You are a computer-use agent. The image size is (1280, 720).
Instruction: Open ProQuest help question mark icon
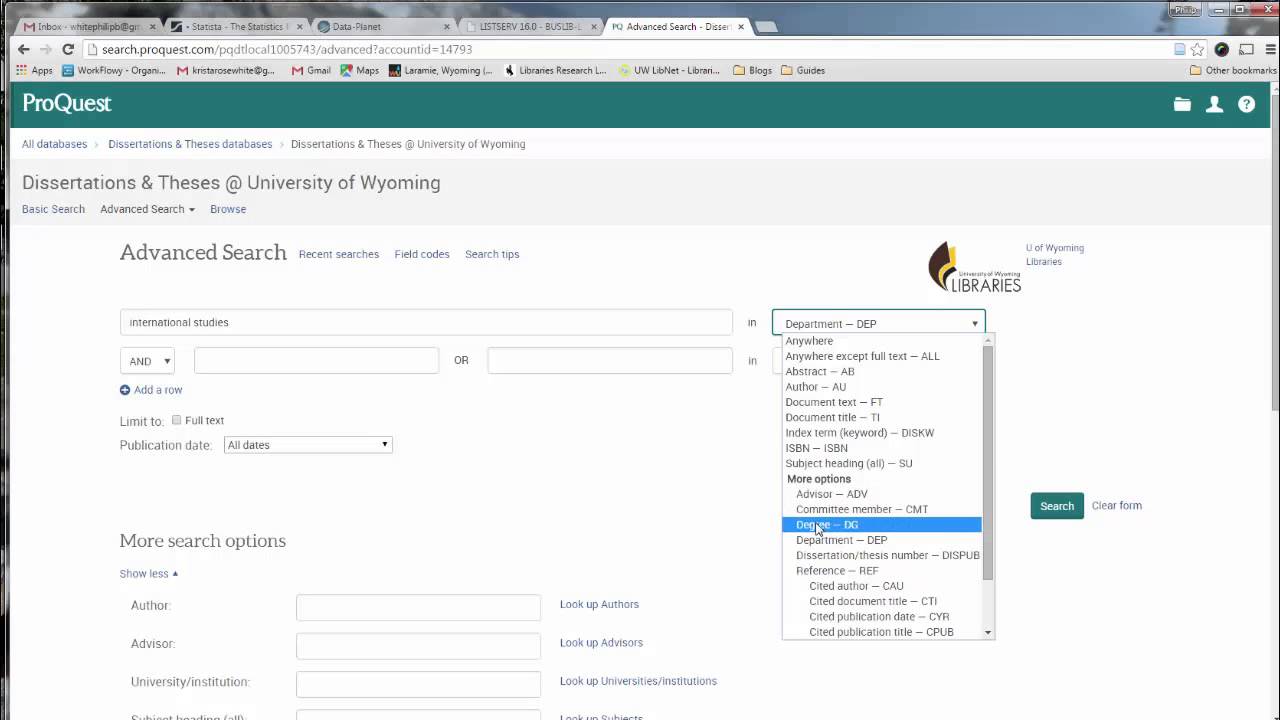(x=1246, y=104)
